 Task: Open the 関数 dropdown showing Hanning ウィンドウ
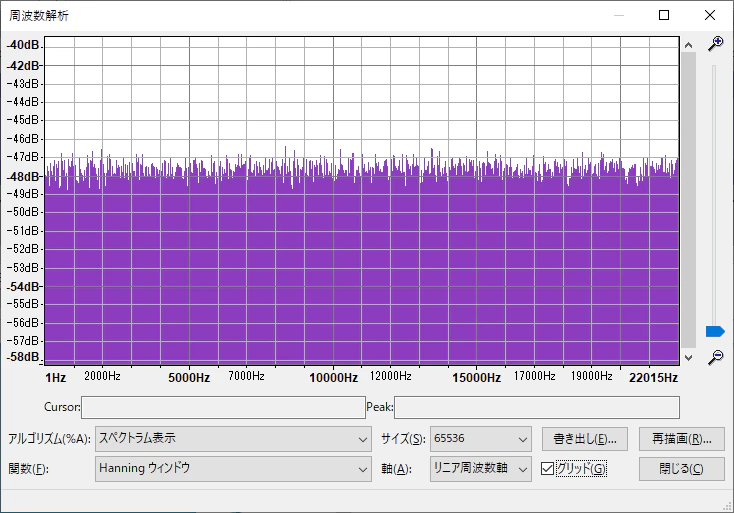click(233, 469)
